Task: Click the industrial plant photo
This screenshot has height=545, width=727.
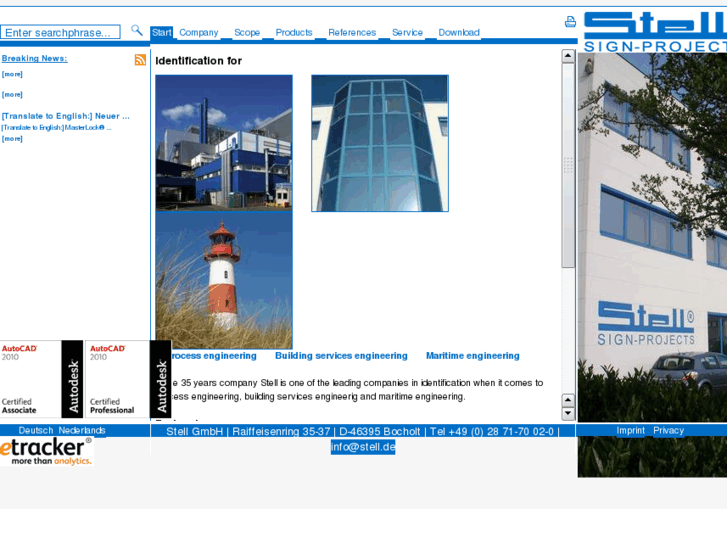Action: (x=224, y=143)
